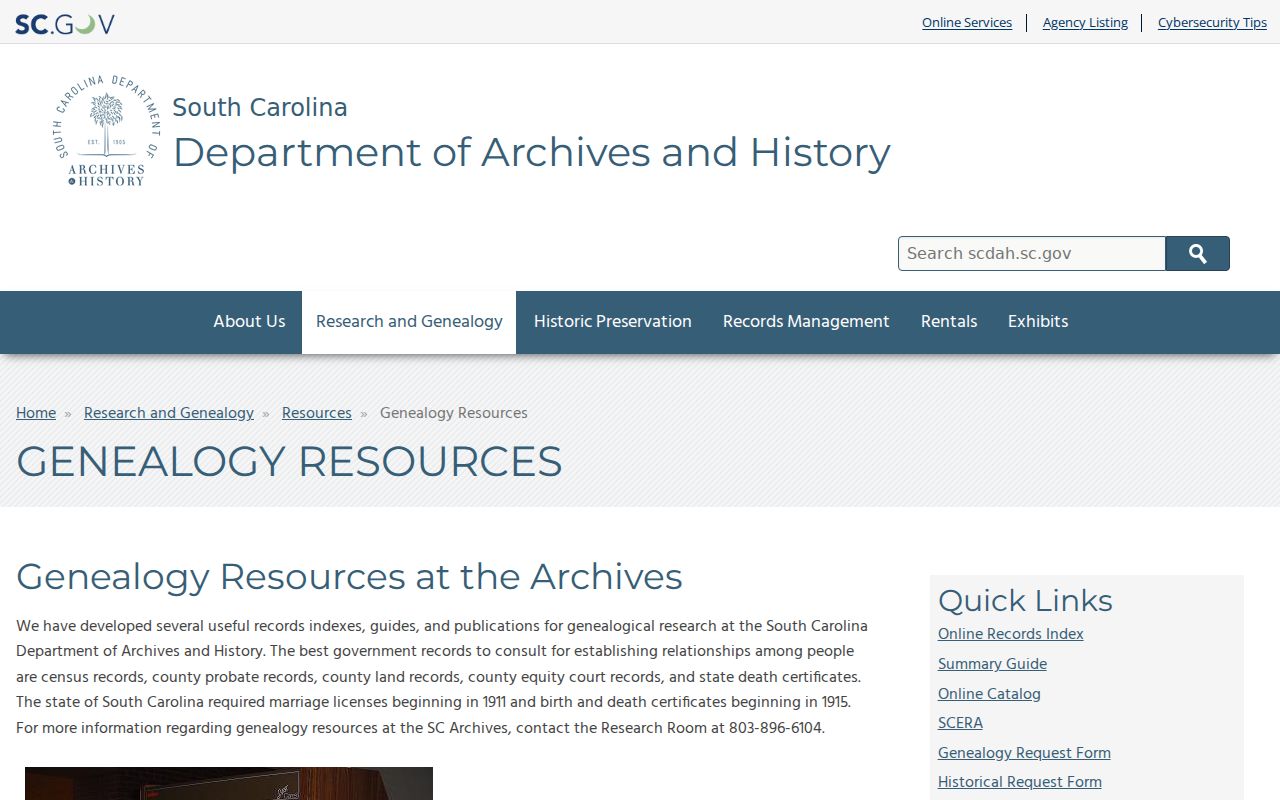Viewport: 1280px width, 800px height.
Task: Open the Summary Guide quick link
Action: pos(993,664)
